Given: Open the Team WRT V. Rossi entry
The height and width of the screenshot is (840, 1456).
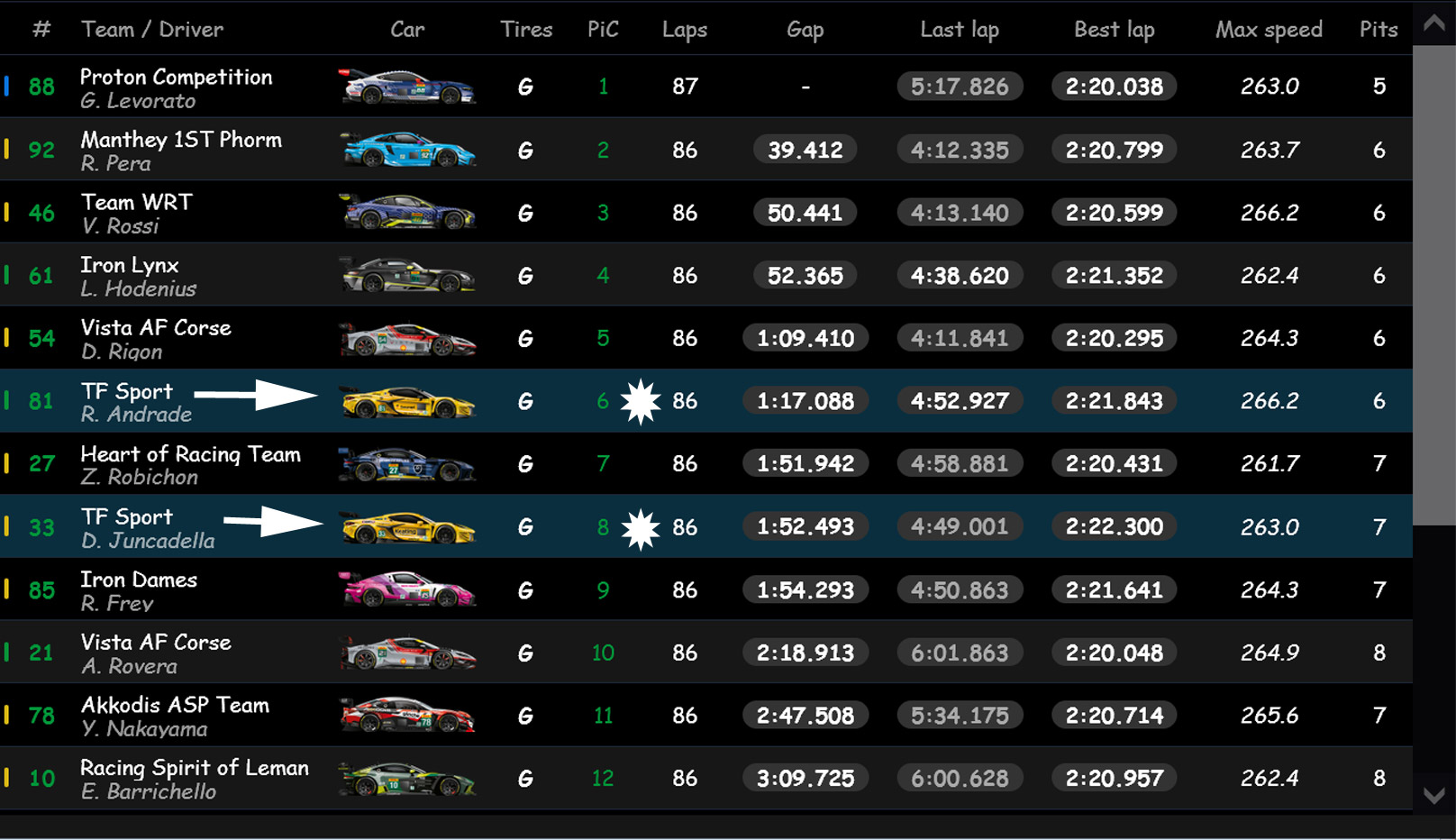Looking at the screenshot, I should (137, 214).
